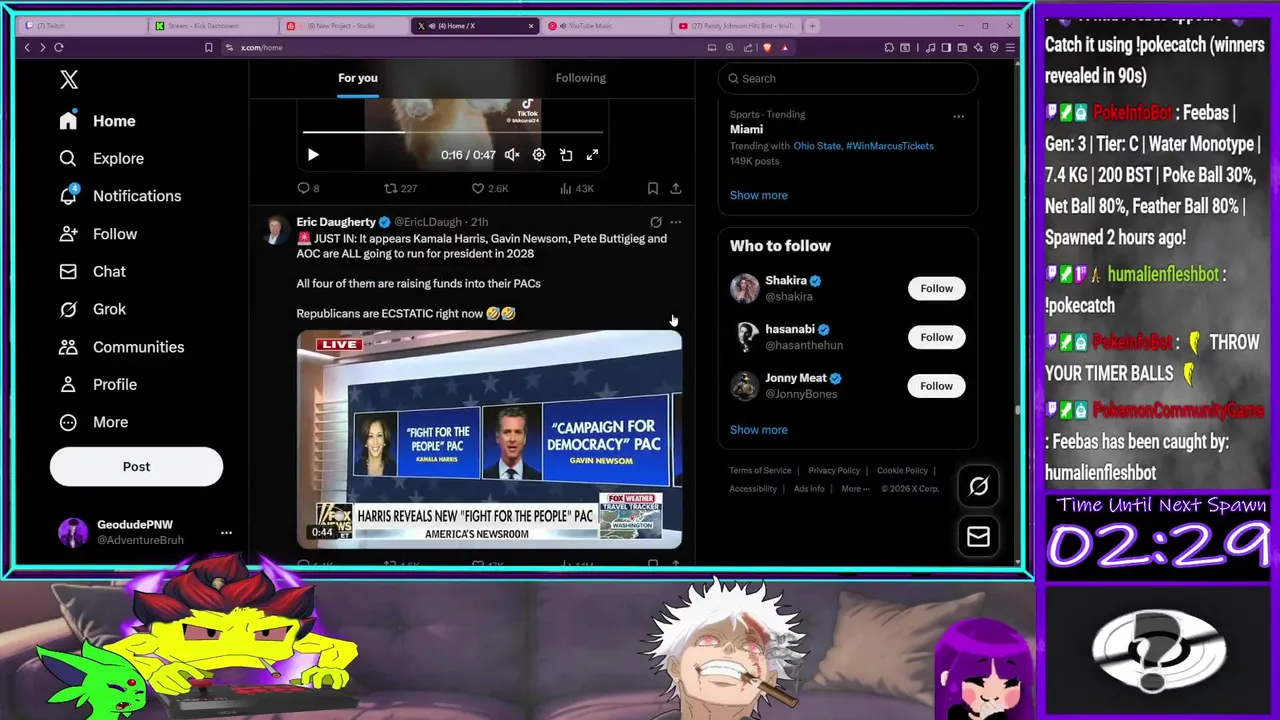This screenshot has width=1280, height=720.
Task: Follow Jonny Meat
Action: click(936, 386)
